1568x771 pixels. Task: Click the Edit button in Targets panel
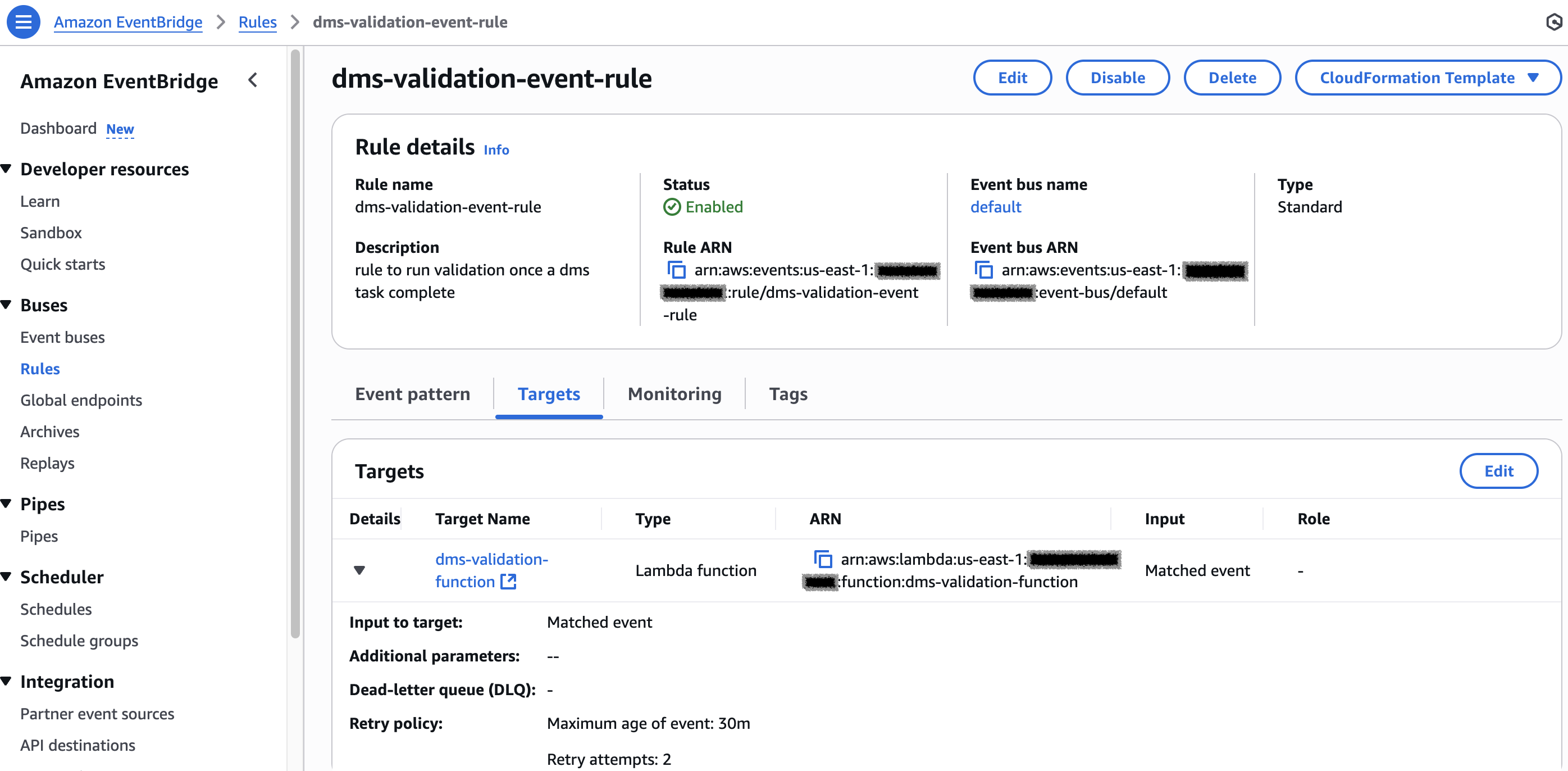coord(1498,471)
